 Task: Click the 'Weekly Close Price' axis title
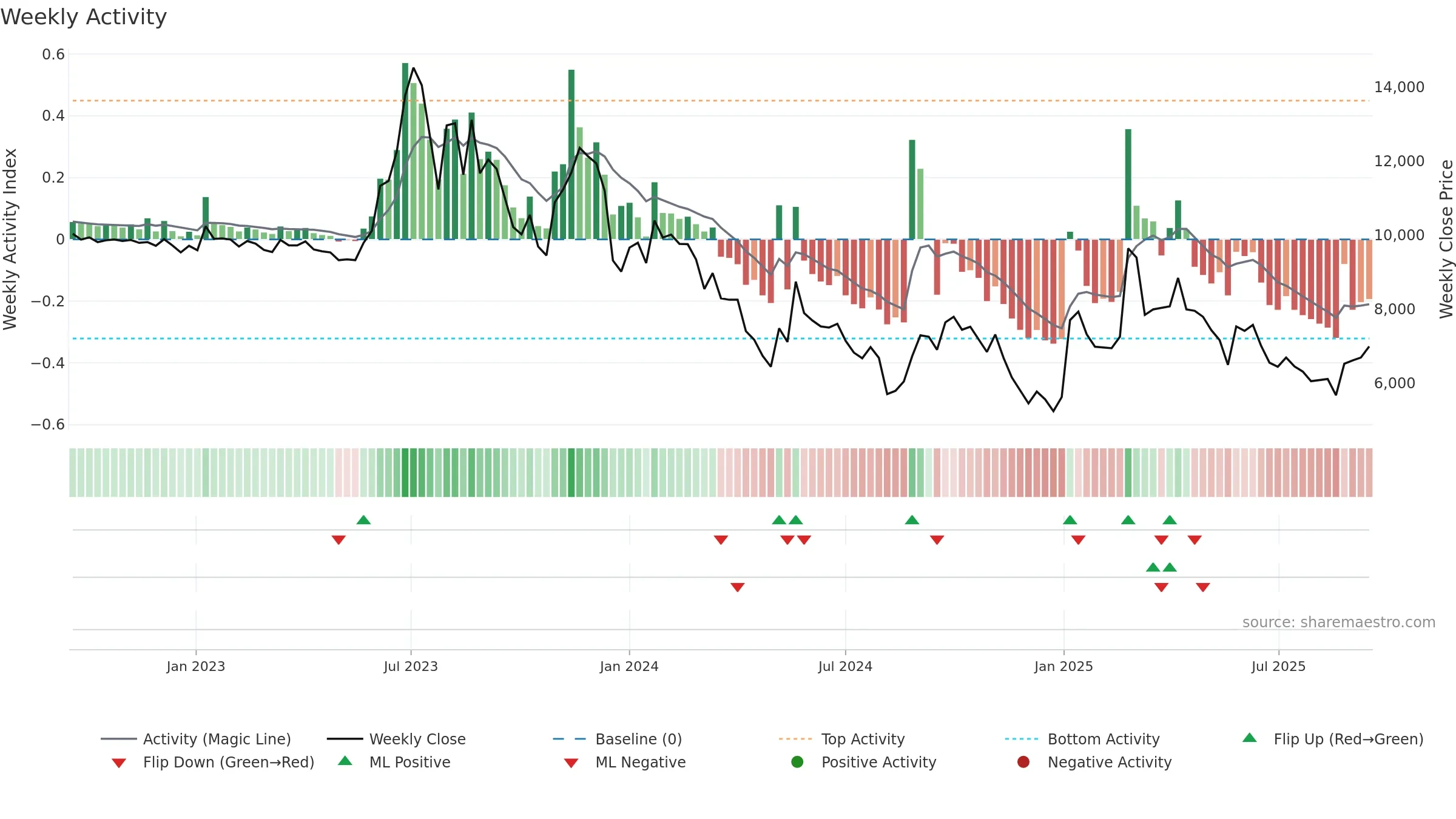click(x=1446, y=239)
